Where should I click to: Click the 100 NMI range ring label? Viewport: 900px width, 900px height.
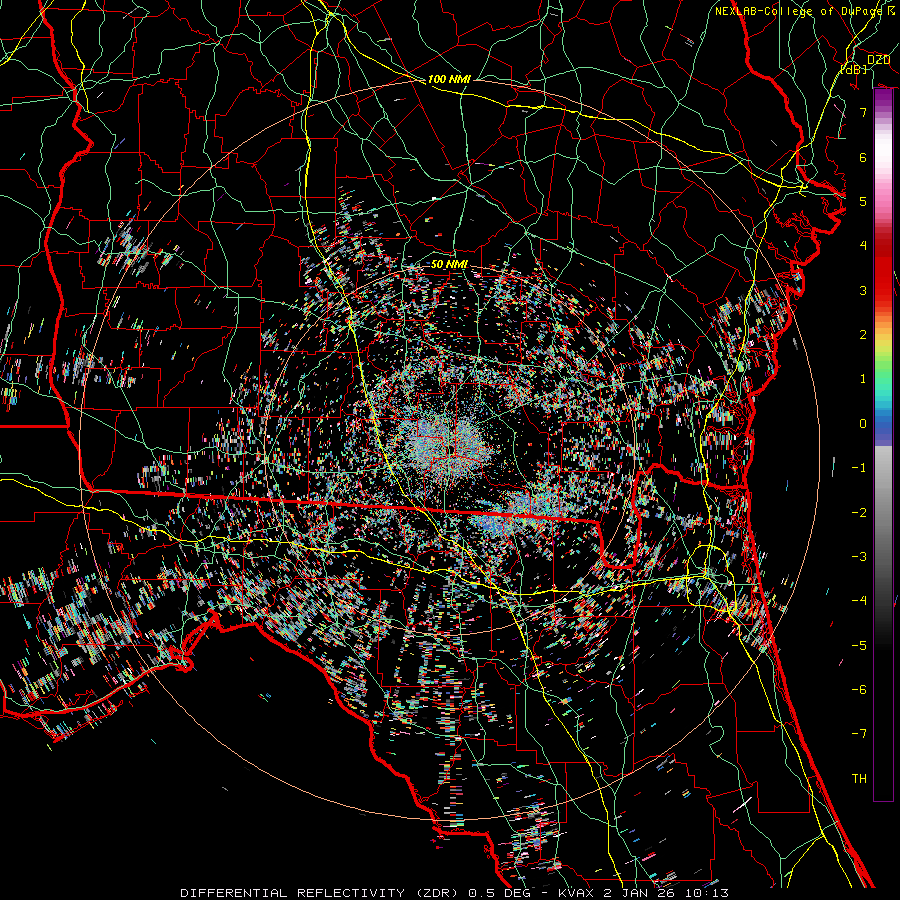(x=449, y=79)
